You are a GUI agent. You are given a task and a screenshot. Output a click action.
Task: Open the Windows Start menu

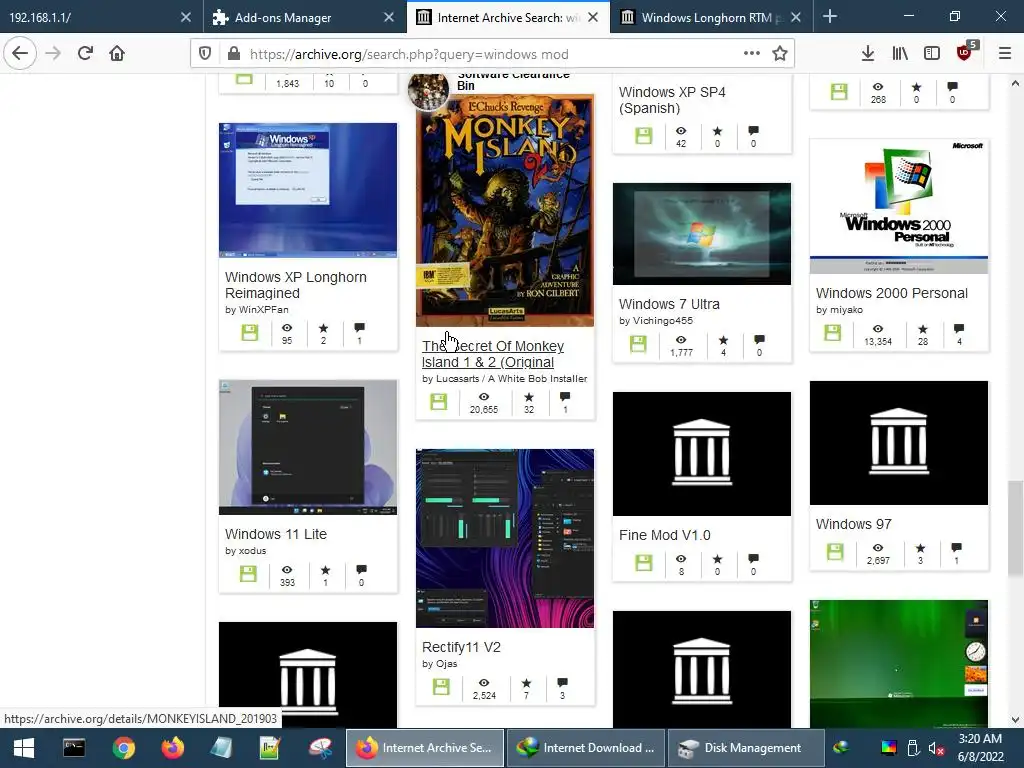click(24, 748)
